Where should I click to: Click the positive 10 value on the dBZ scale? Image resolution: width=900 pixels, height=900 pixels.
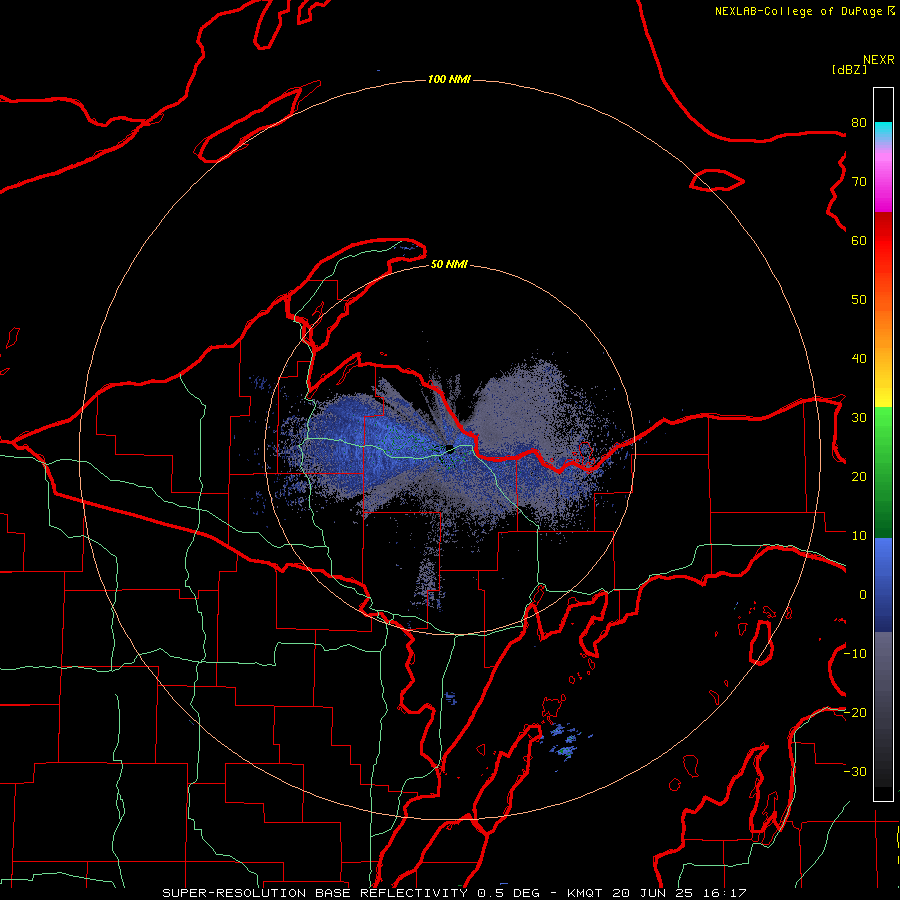[859, 536]
